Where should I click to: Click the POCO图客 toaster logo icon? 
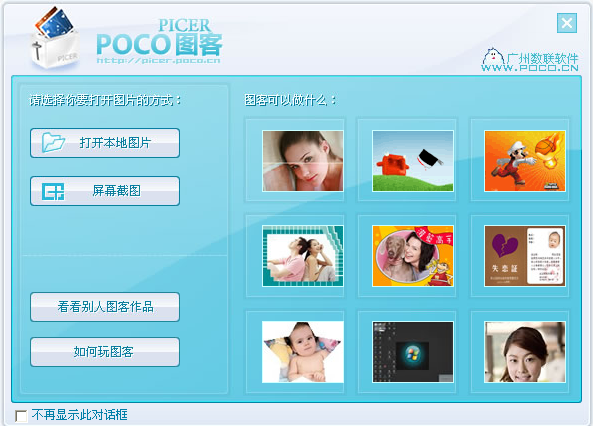(55, 38)
